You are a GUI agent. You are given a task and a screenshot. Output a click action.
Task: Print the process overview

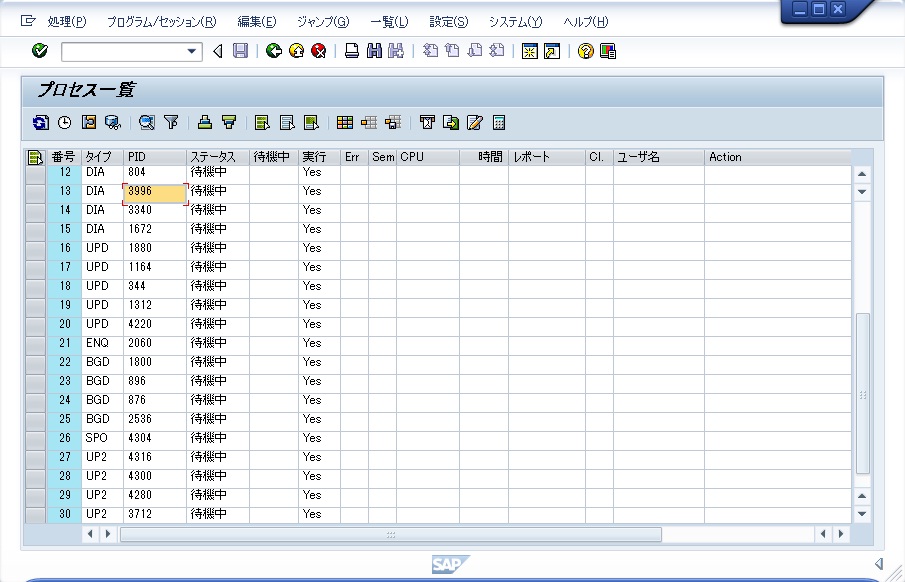coord(351,52)
